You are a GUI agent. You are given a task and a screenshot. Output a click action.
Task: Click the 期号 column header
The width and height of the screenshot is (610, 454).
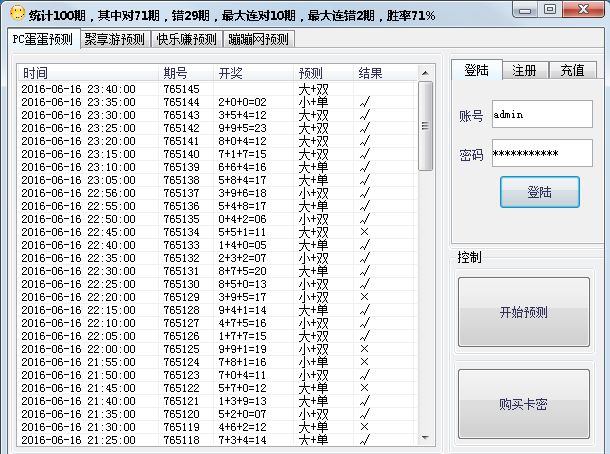point(186,73)
